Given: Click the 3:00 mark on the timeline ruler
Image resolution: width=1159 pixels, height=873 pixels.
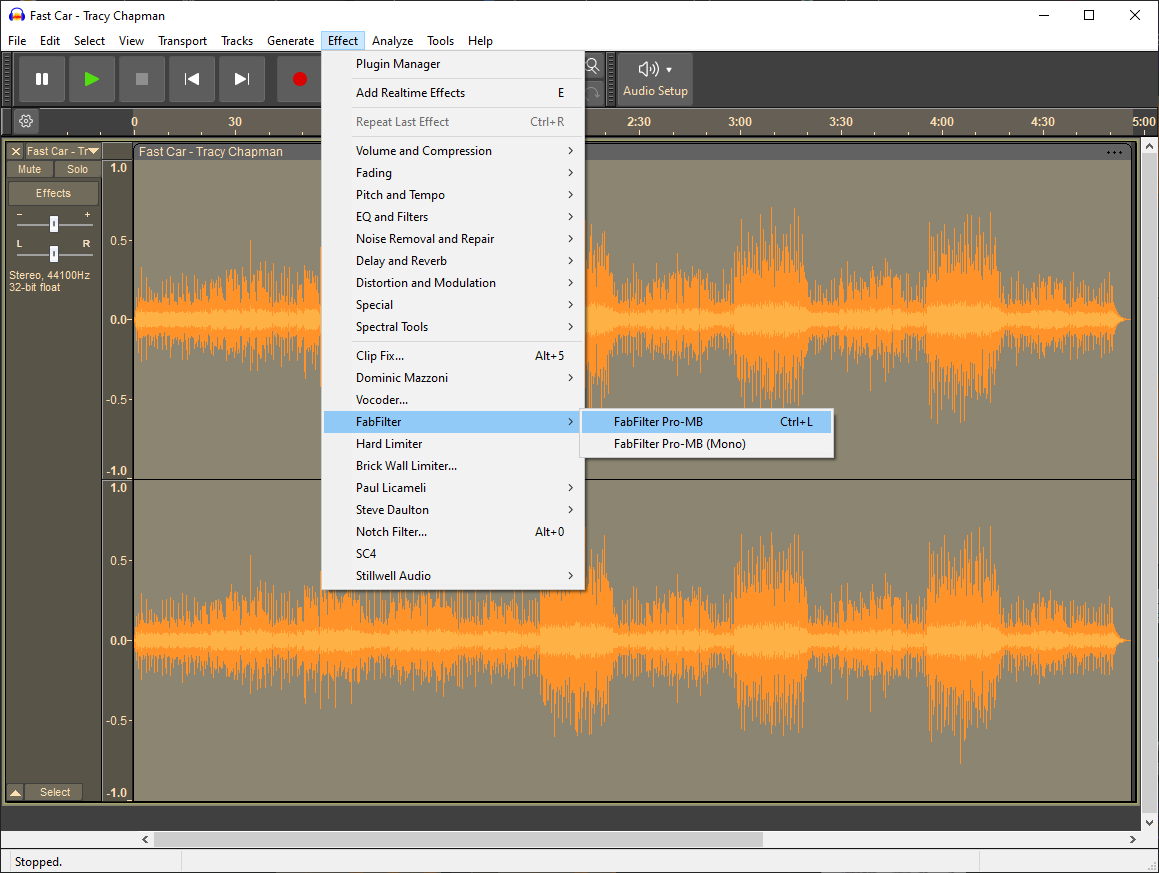Looking at the screenshot, I should click(x=740, y=122).
